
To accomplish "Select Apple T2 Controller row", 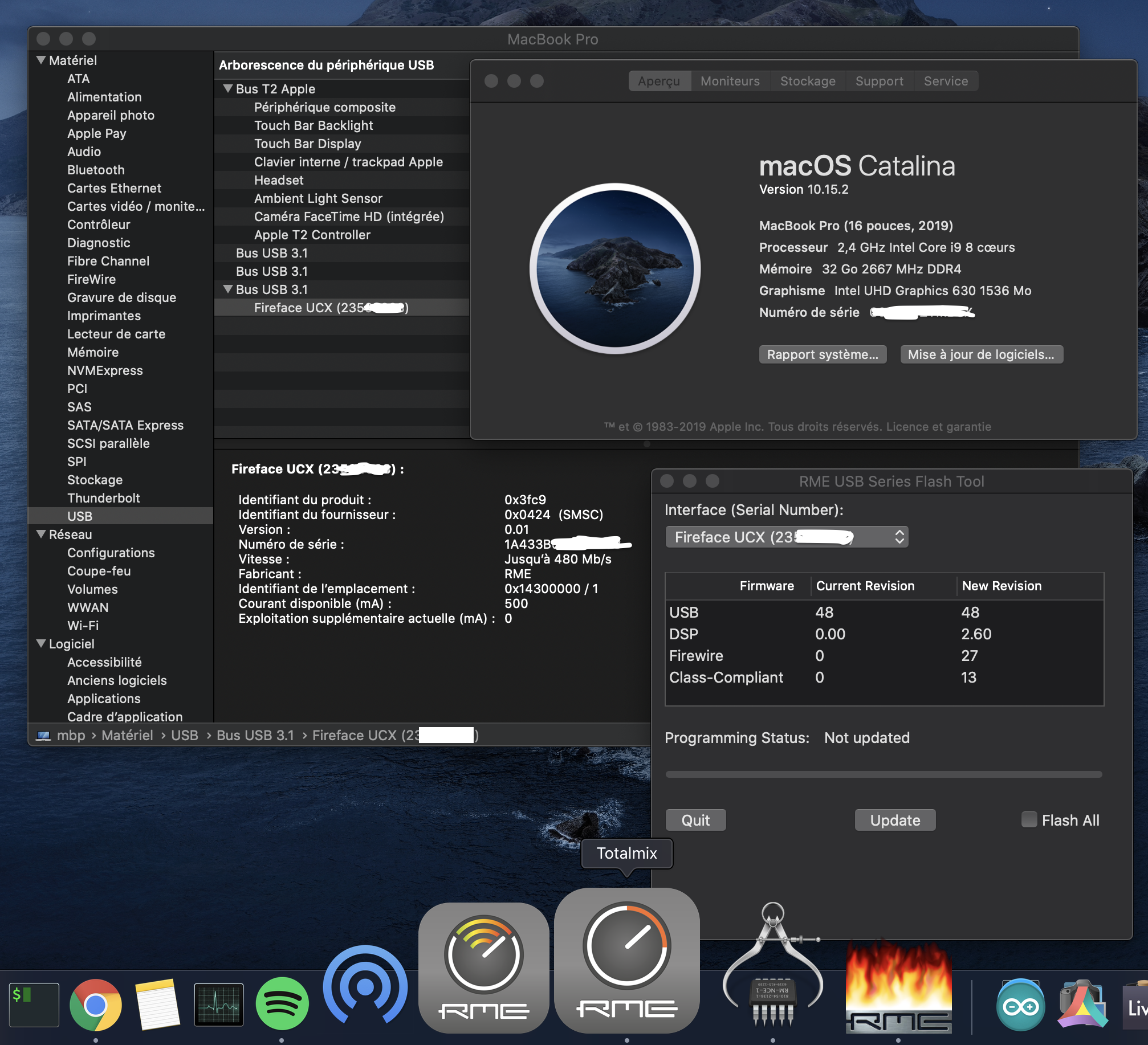I will click(341, 235).
